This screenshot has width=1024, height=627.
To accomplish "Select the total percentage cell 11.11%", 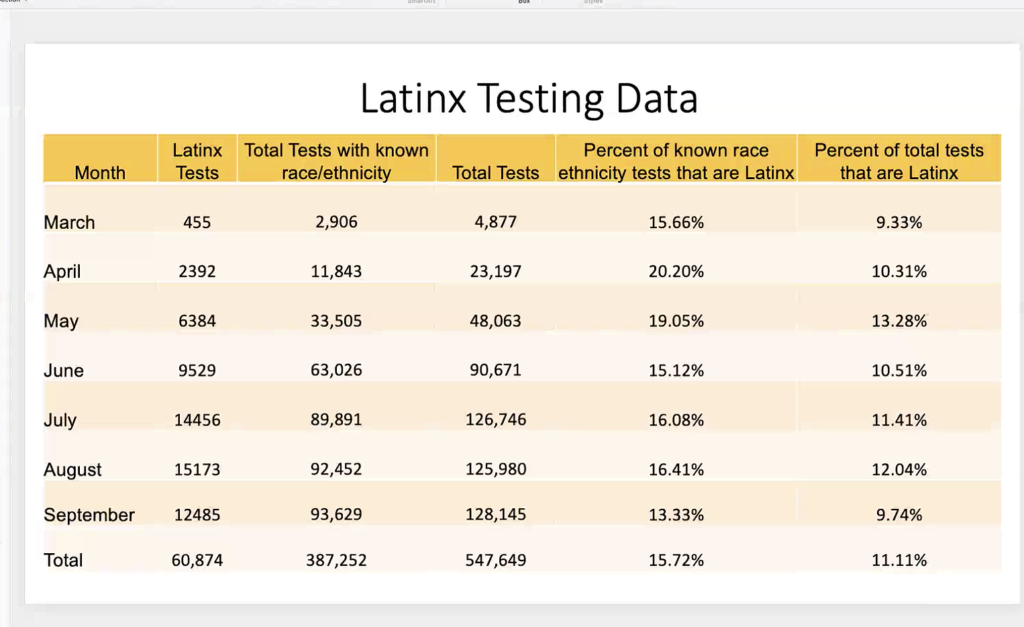I will click(x=898, y=561).
